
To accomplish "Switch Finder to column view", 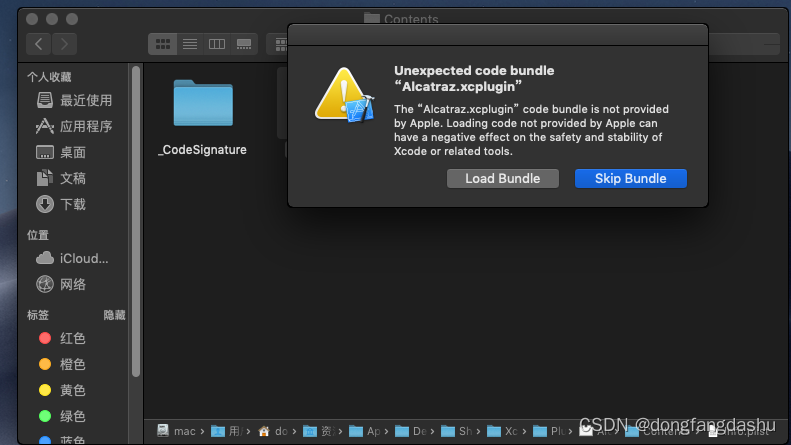I will (217, 44).
